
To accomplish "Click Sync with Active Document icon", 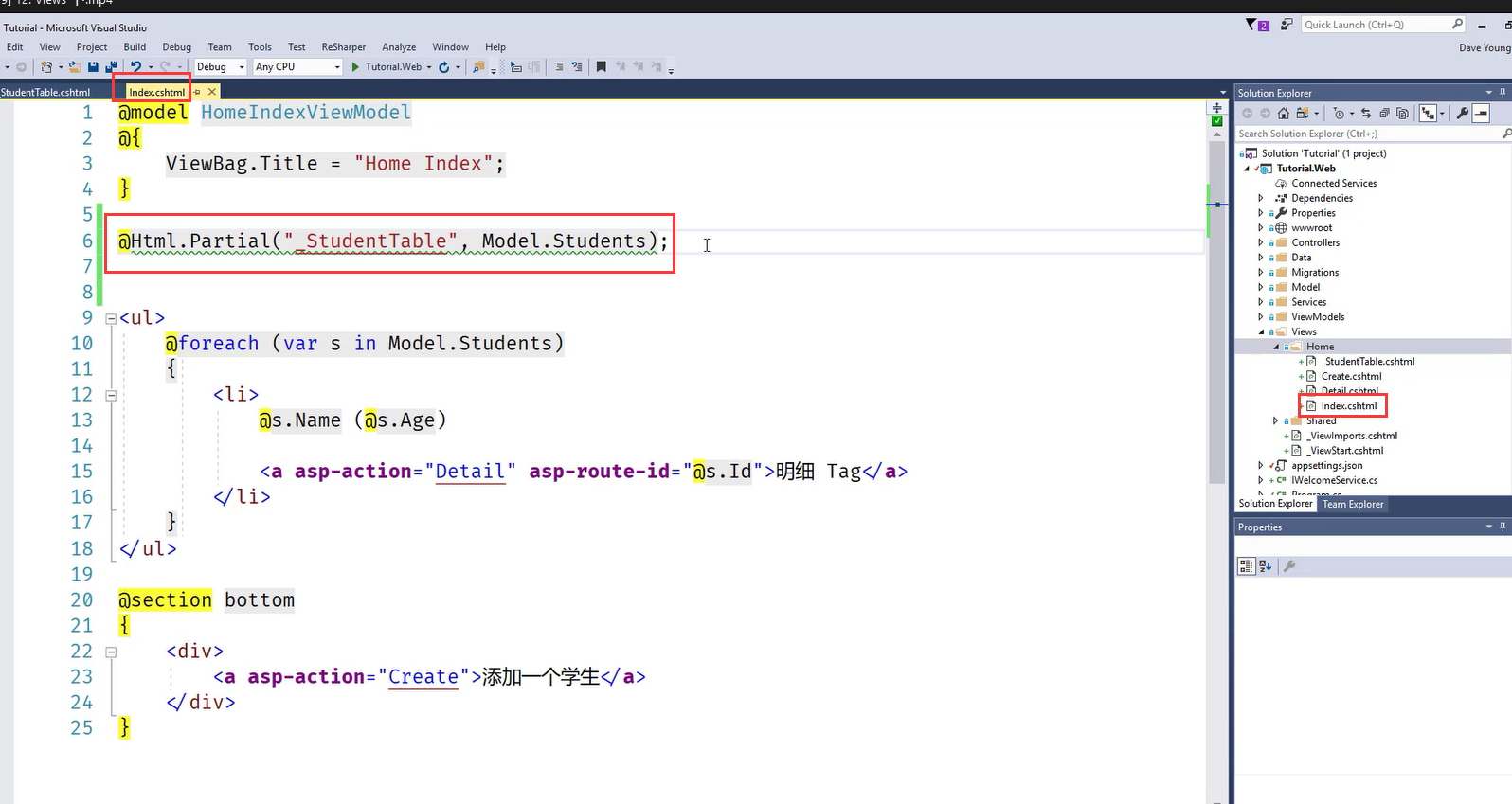I will click(1366, 113).
